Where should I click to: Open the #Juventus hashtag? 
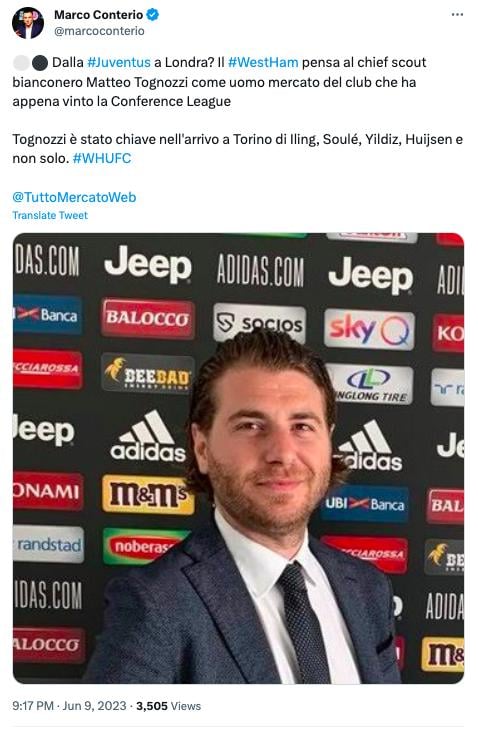tap(119, 62)
